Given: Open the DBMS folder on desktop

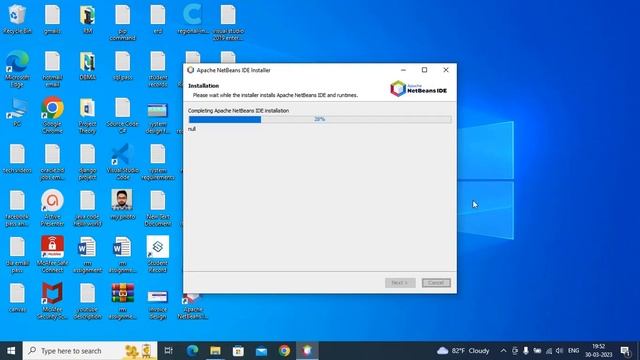Looking at the screenshot, I should pos(87,65).
